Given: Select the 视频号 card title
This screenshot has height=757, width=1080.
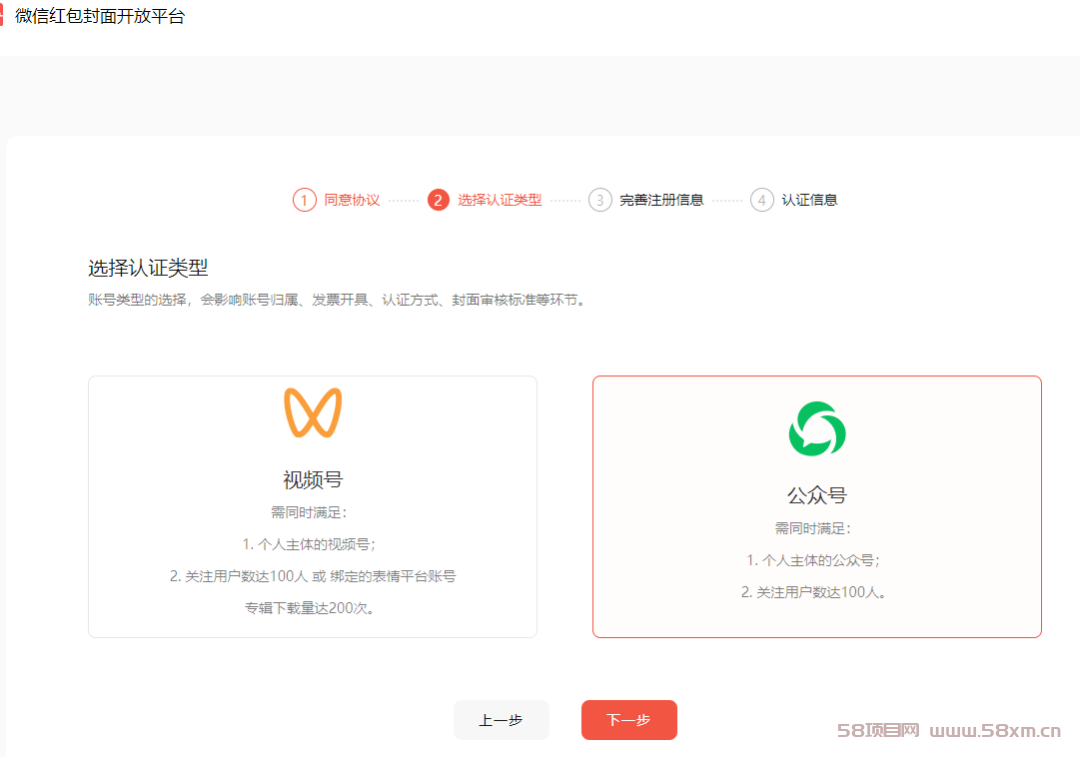Looking at the screenshot, I should [x=313, y=479].
